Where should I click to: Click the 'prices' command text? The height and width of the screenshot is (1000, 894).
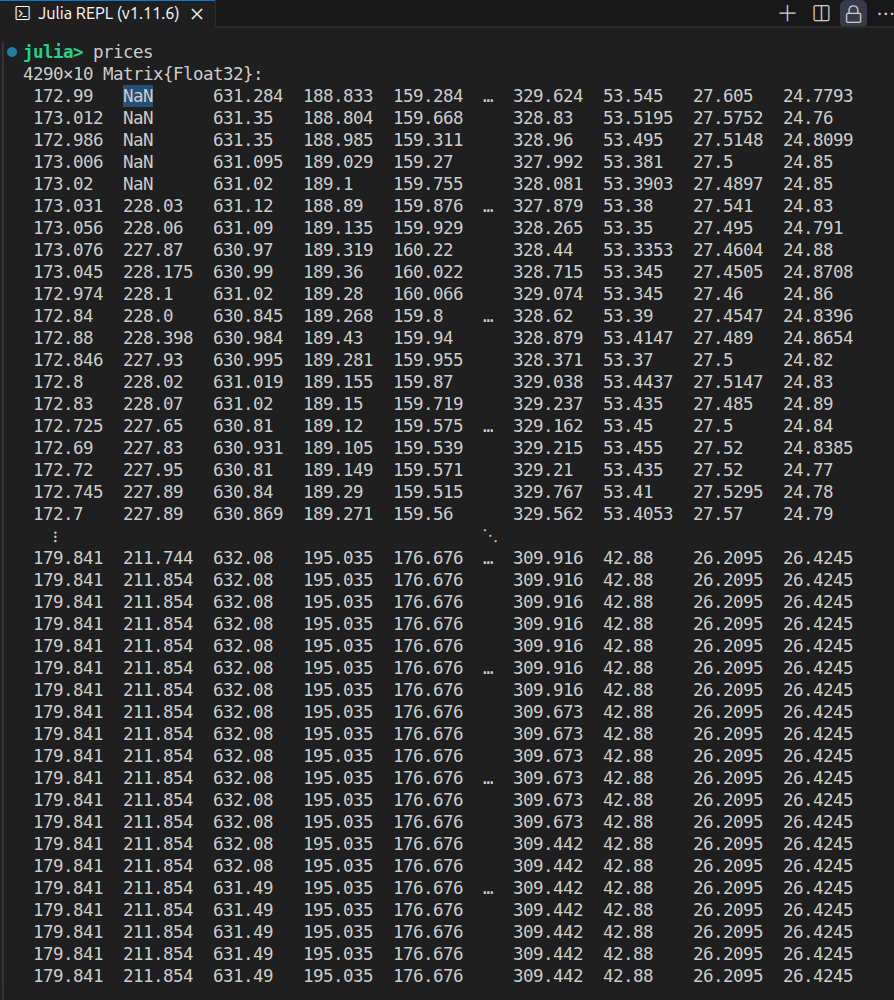coord(123,52)
